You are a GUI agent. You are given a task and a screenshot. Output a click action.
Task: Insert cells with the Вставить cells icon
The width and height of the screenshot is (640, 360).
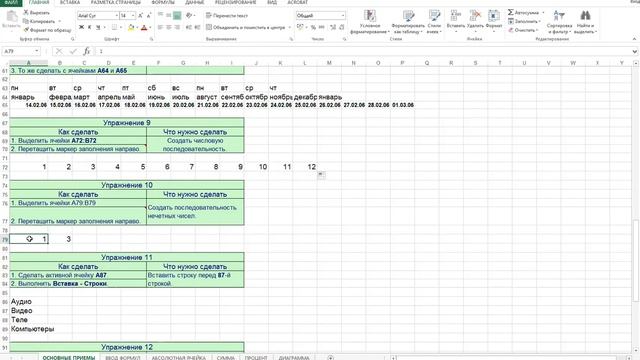[456, 20]
